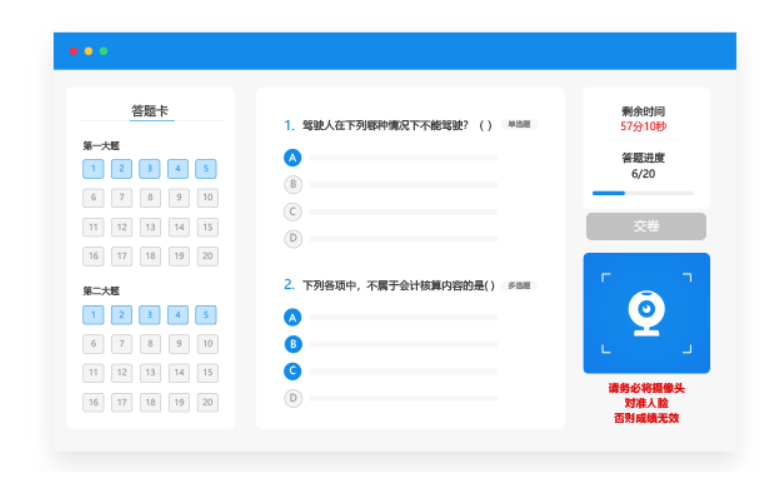Check option D for question 2
Screen dimensions: 775x496
point(293,398)
